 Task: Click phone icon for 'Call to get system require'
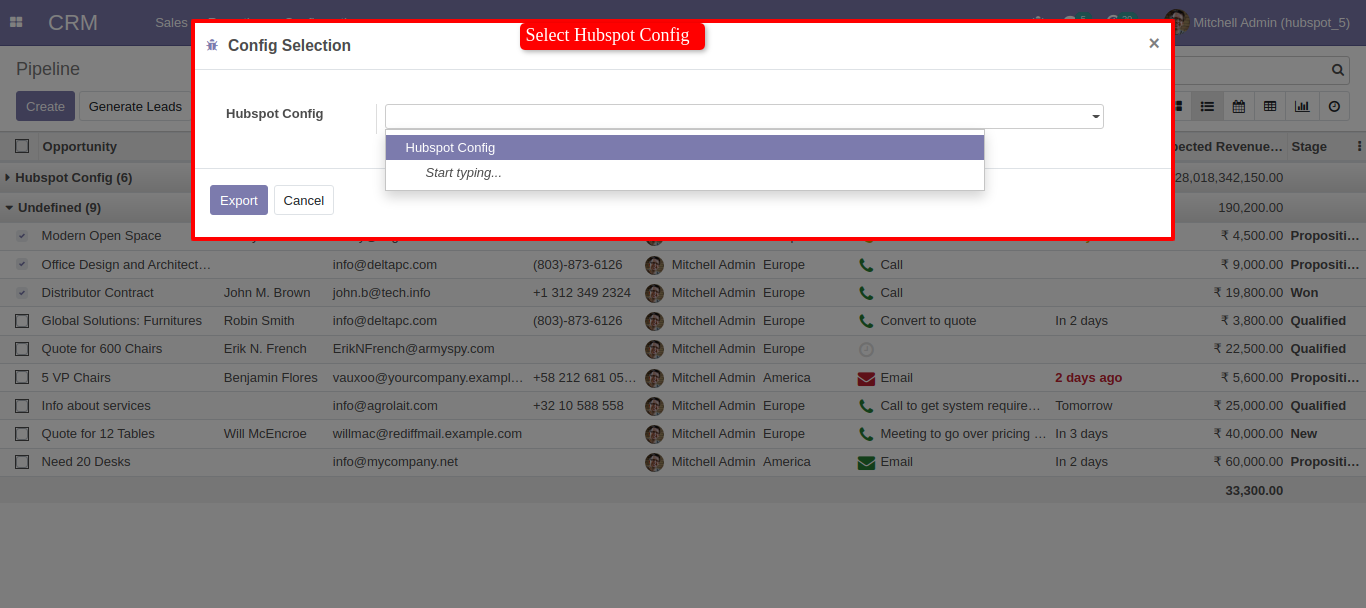[866, 406]
